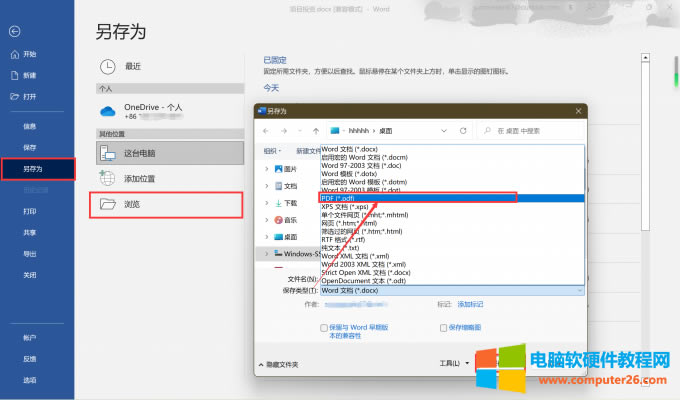Enable 保留与 Word 早期版本的兼容性 checkbox
Viewport: 680px width, 400px height.
(324, 328)
